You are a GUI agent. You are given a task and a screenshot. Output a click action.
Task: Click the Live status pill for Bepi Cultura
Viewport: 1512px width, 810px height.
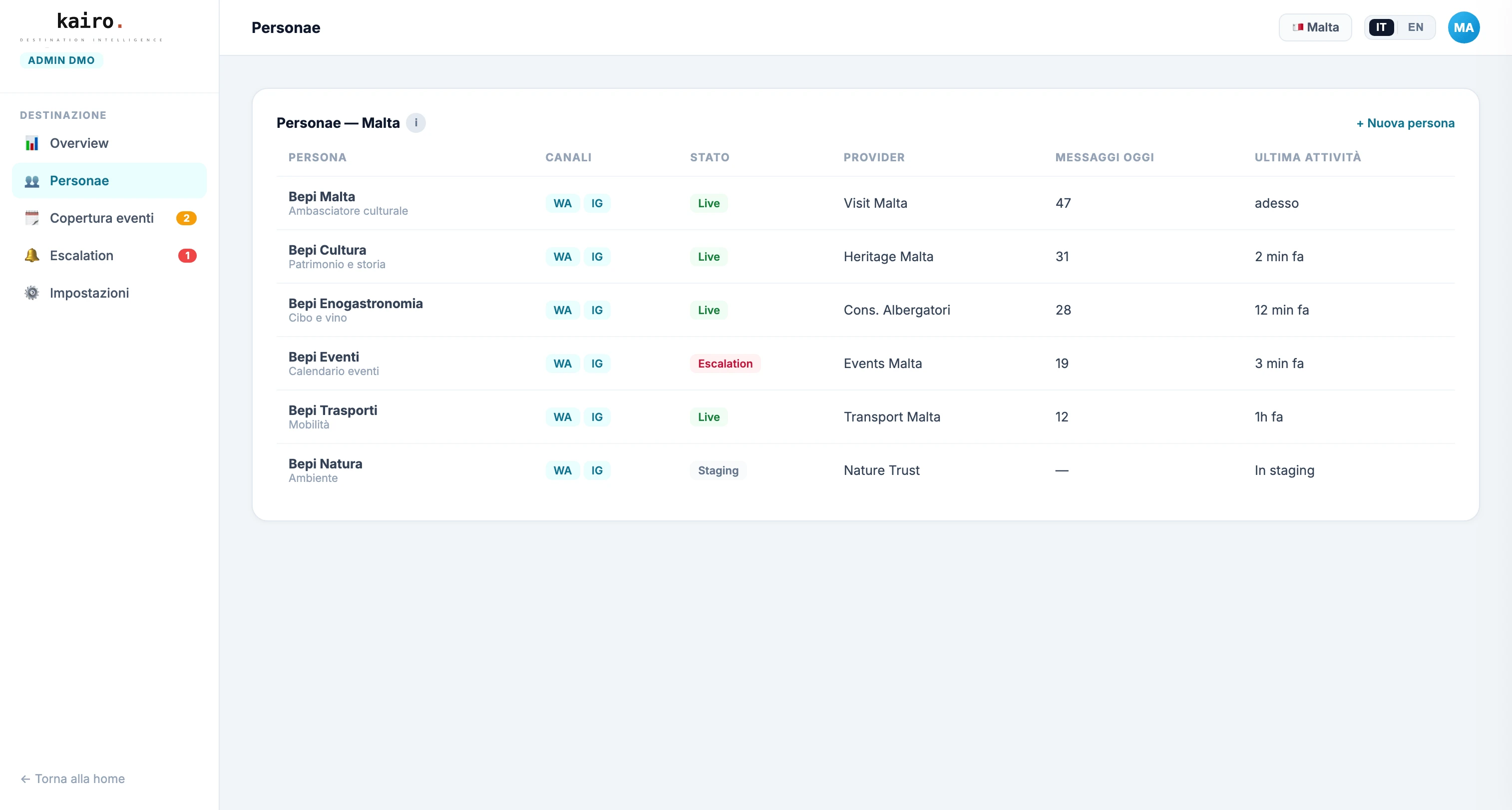[x=708, y=257]
